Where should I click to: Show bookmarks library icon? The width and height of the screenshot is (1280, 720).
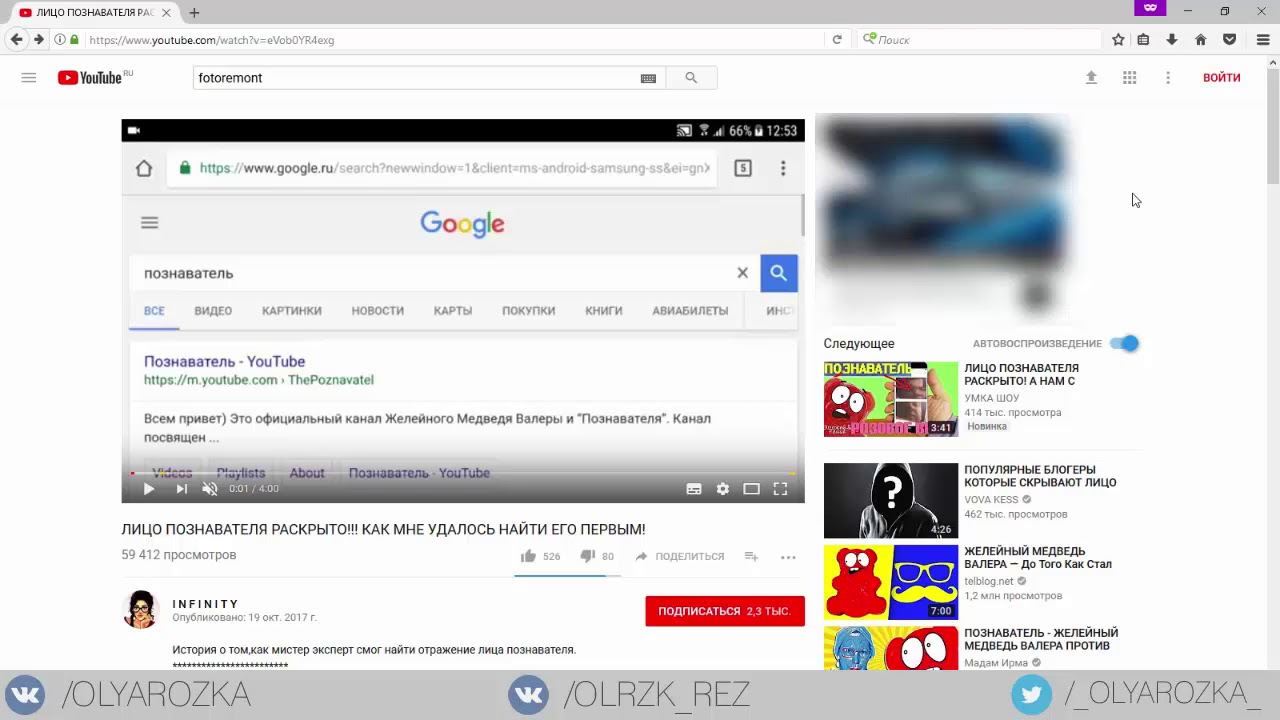pos(1143,40)
